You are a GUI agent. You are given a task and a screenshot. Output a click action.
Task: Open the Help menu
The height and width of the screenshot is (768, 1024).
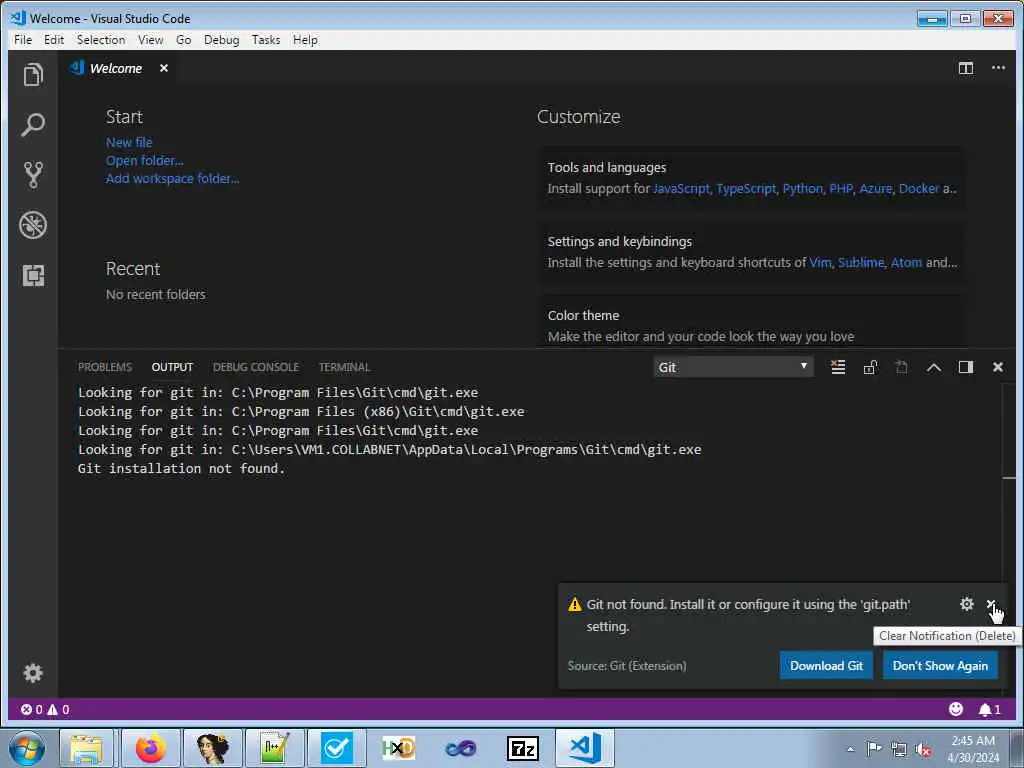(305, 40)
